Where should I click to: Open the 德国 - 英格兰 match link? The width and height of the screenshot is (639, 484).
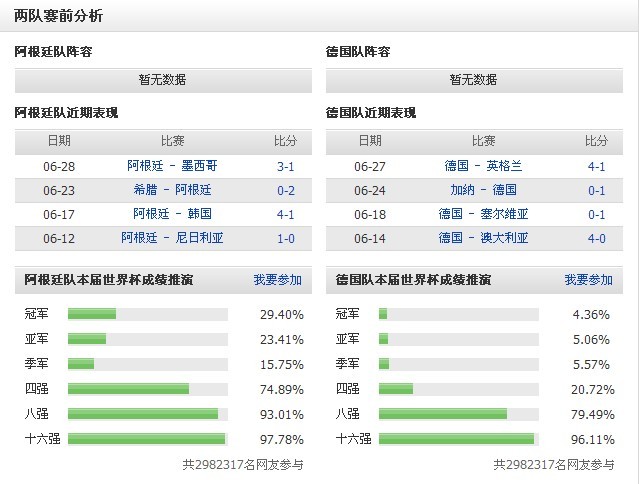click(483, 166)
